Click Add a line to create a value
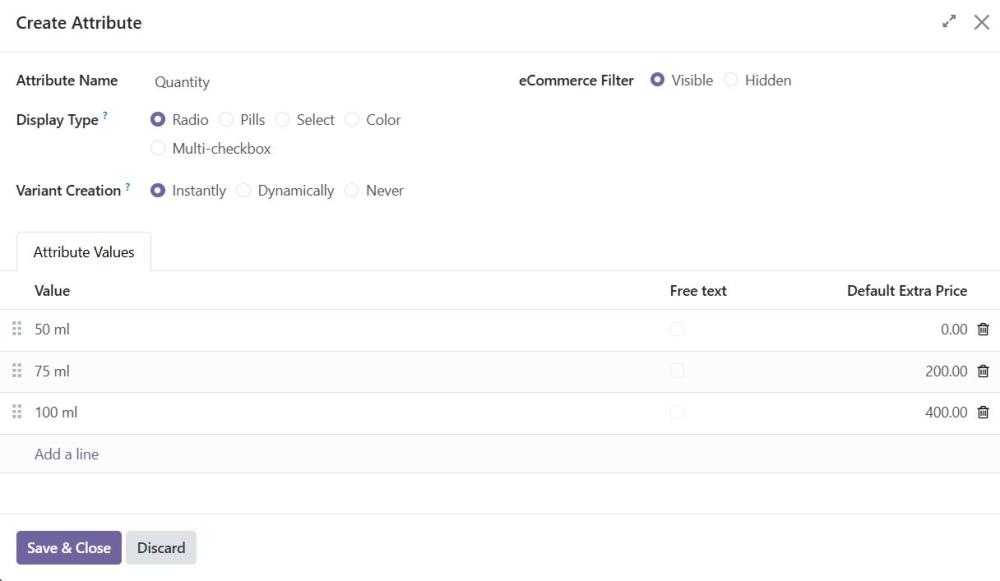Image resolution: width=1000 pixels, height=581 pixels. (x=66, y=453)
